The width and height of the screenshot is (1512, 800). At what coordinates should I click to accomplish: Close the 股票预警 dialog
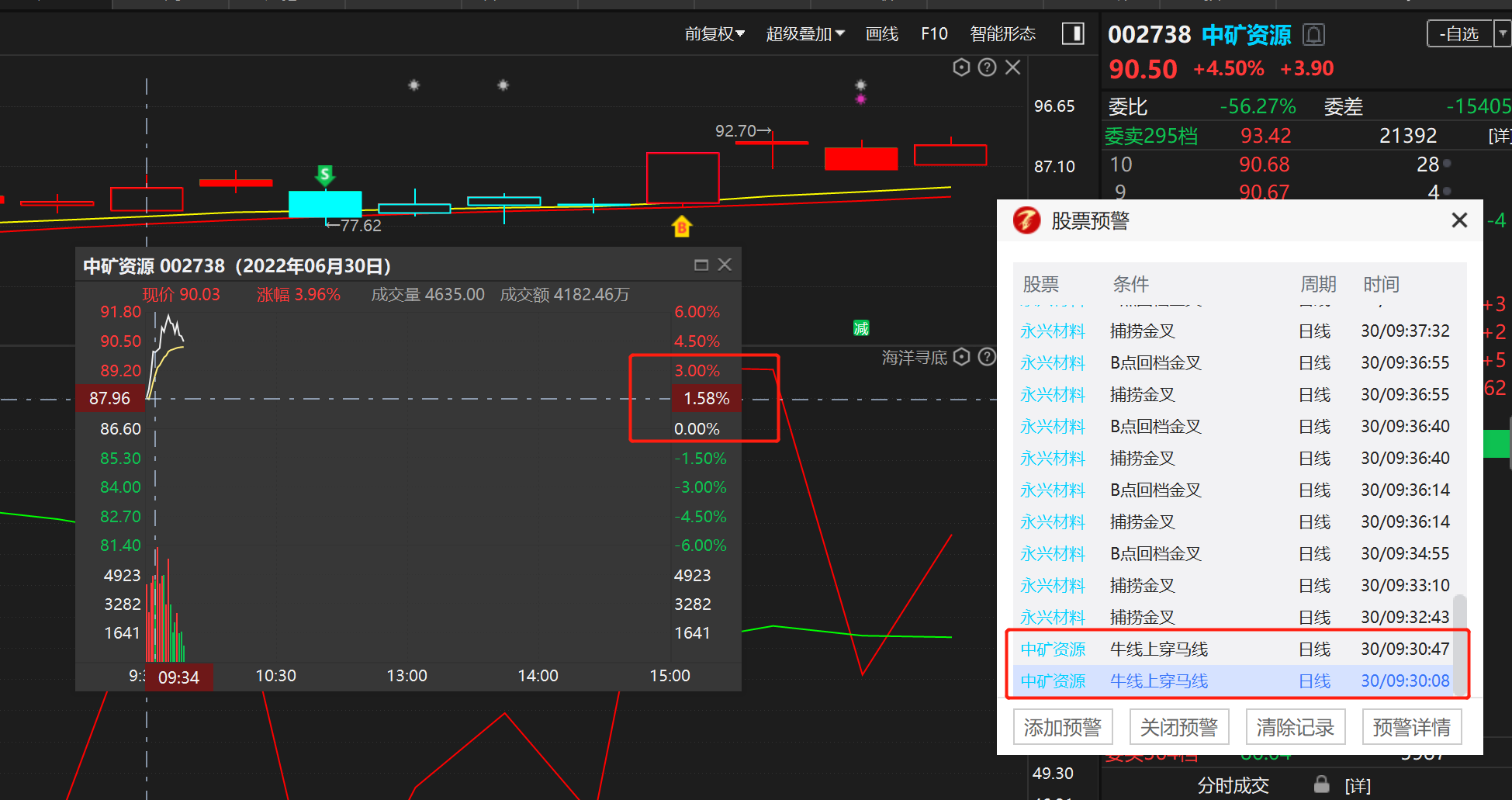point(1459,220)
